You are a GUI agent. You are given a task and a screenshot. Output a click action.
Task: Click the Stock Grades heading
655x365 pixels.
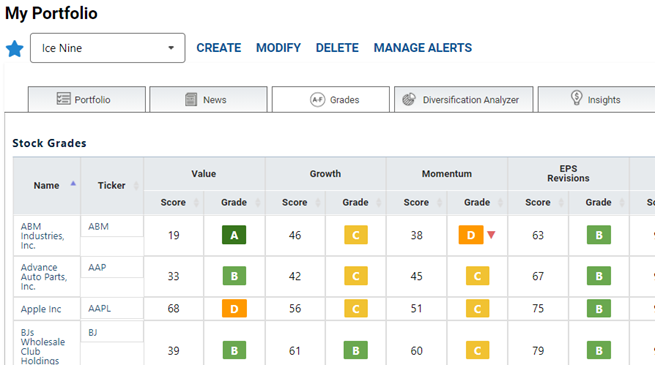49,143
